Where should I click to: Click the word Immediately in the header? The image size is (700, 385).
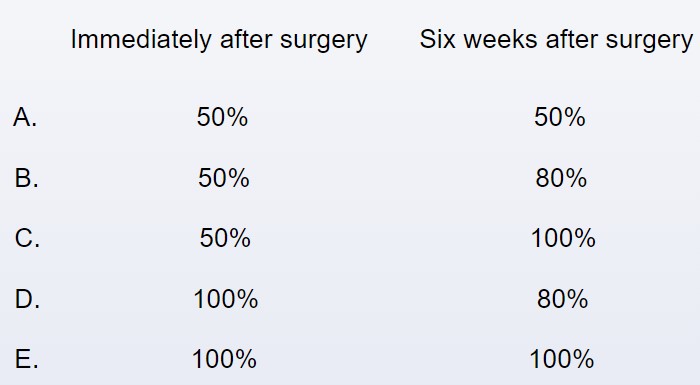141,40
